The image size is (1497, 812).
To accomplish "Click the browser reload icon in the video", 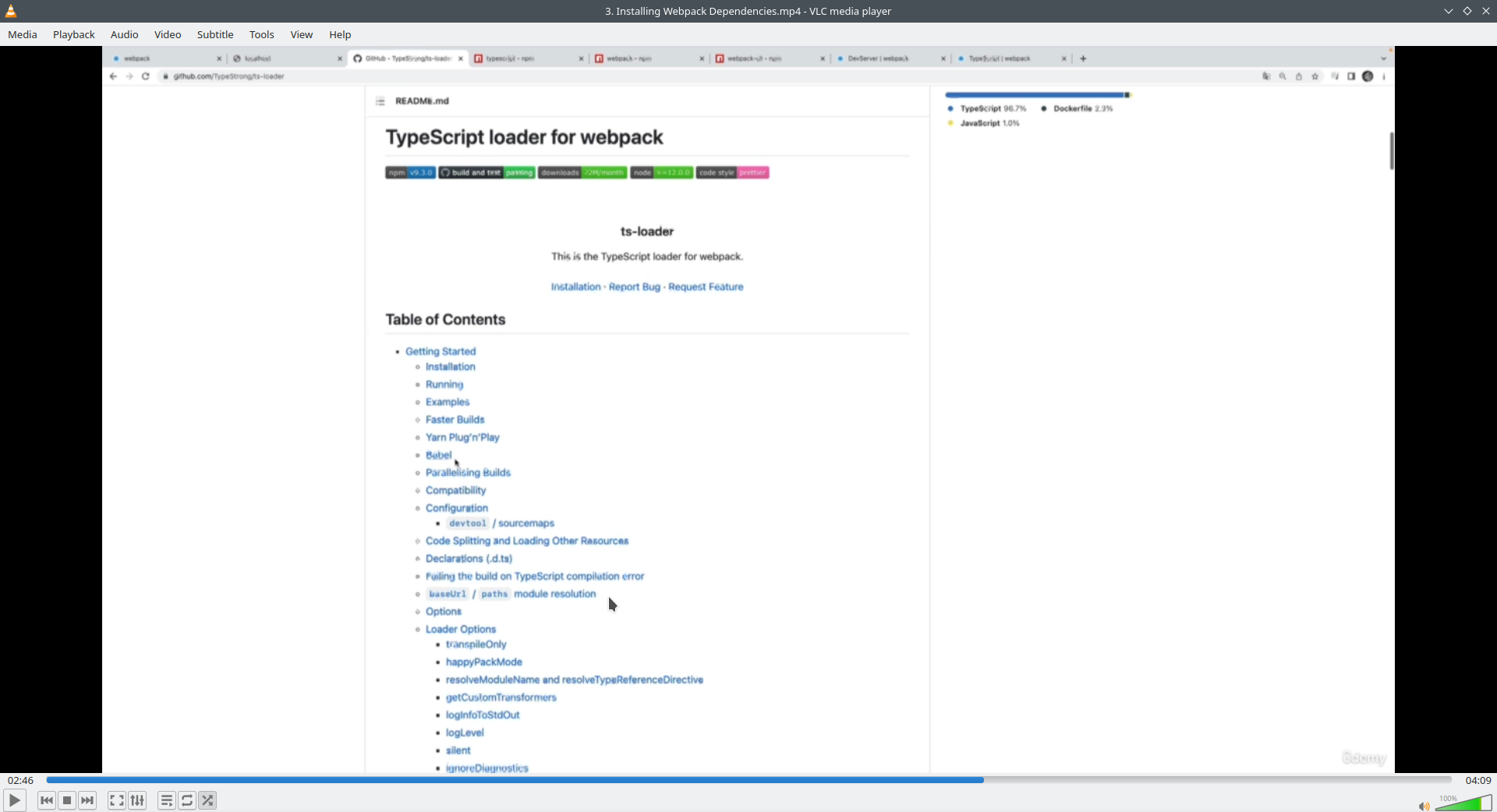I will click(145, 76).
